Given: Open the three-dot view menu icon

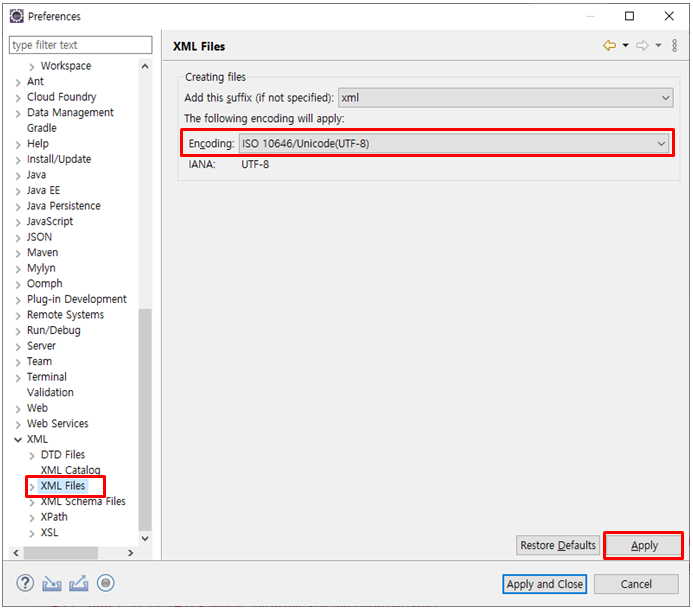Looking at the screenshot, I should coord(674,46).
